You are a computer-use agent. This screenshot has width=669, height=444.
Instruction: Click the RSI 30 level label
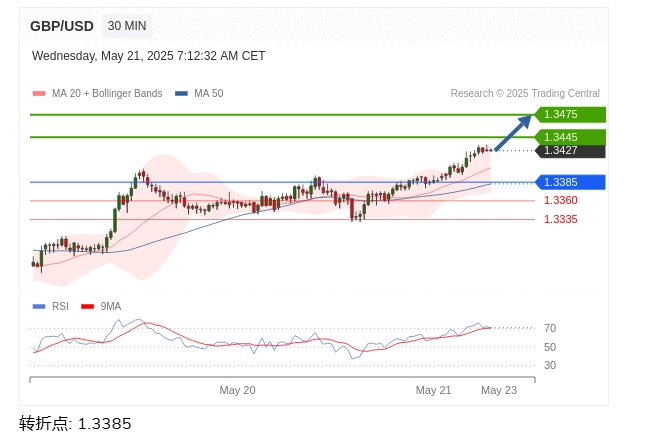[550, 365]
